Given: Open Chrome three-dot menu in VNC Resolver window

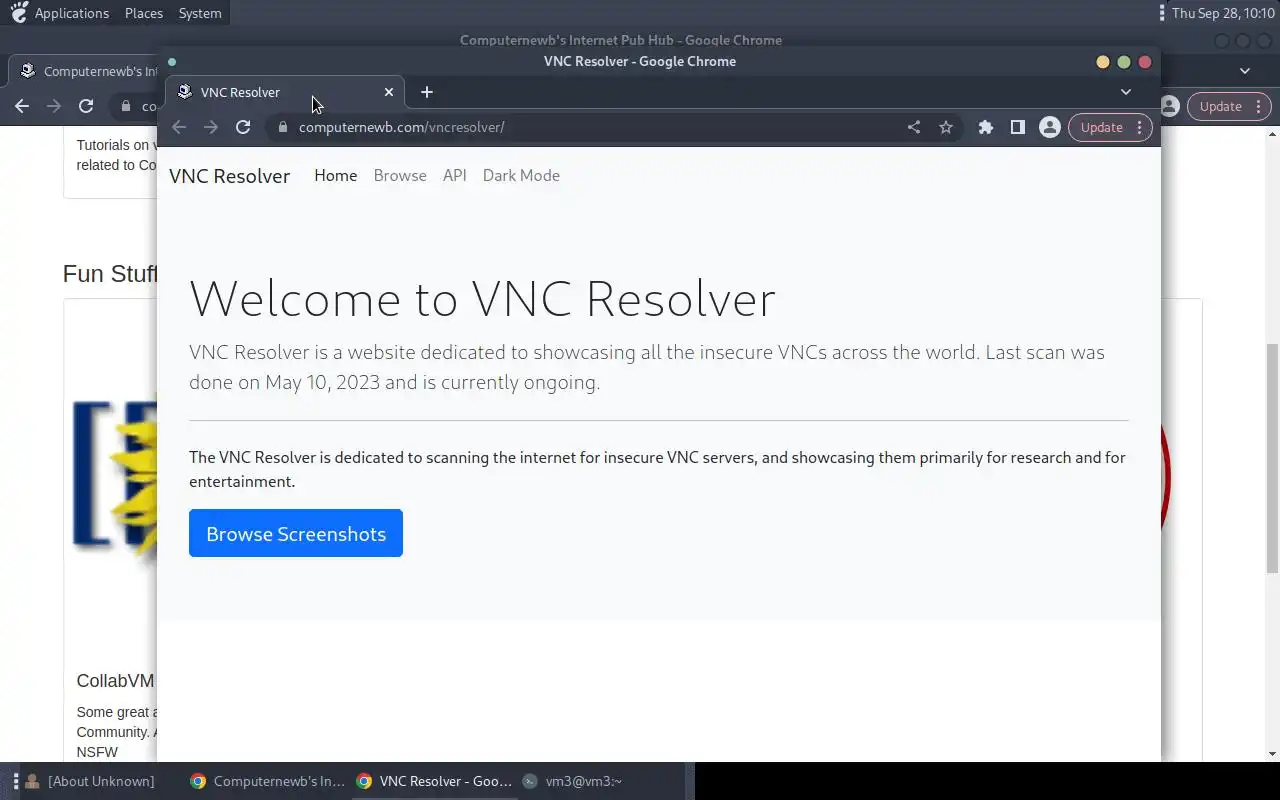Looking at the screenshot, I should [x=1140, y=127].
